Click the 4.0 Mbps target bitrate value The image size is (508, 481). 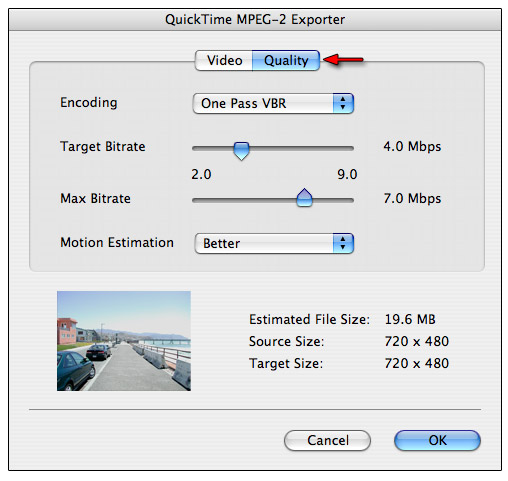pos(412,146)
